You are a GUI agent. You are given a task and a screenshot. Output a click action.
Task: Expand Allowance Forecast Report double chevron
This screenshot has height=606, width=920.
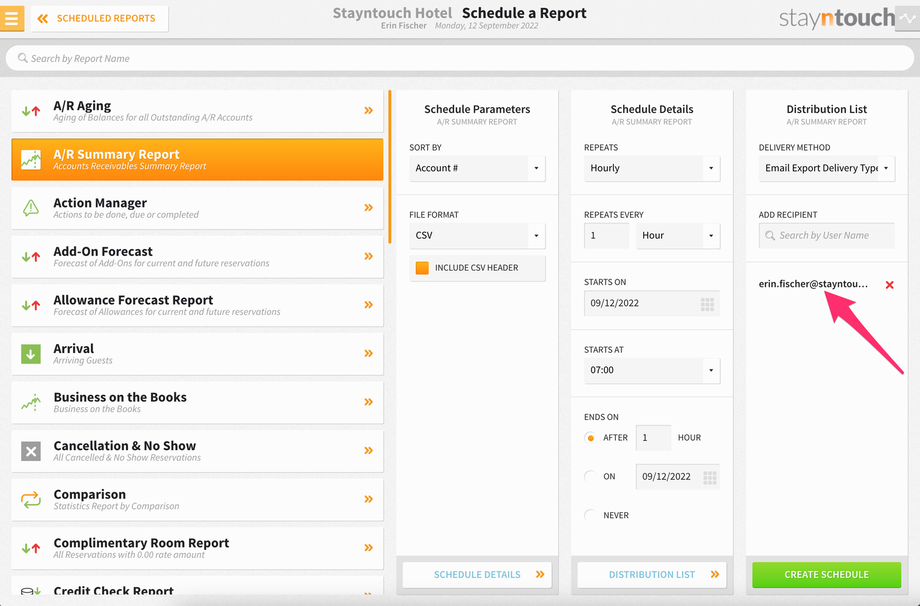tap(368, 305)
